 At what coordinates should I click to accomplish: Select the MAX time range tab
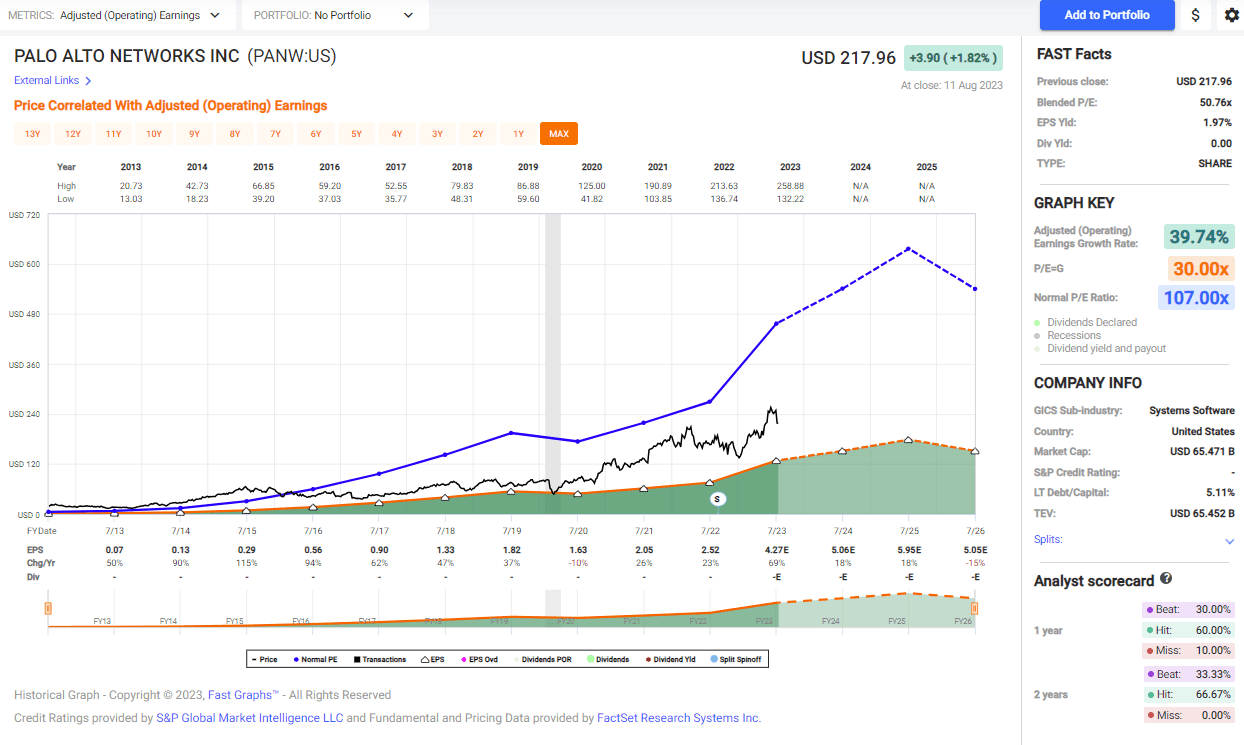(x=559, y=134)
